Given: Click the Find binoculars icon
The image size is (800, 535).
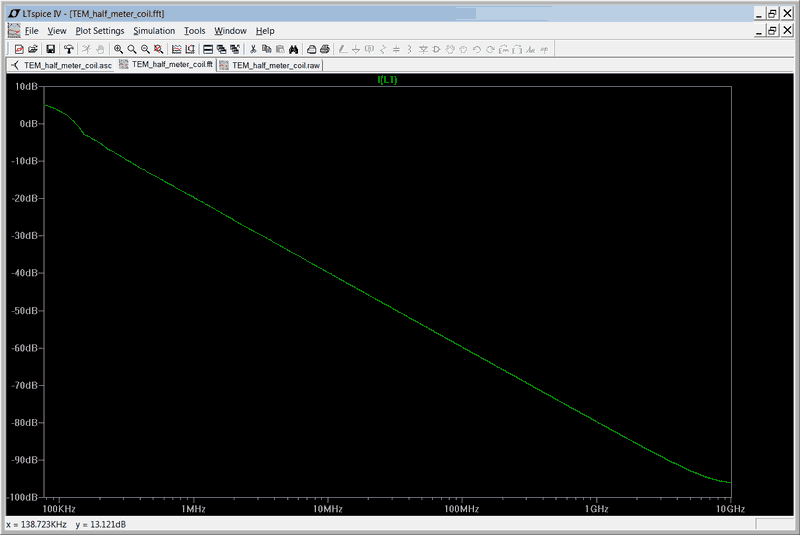Looking at the screenshot, I should coord(295,48).
